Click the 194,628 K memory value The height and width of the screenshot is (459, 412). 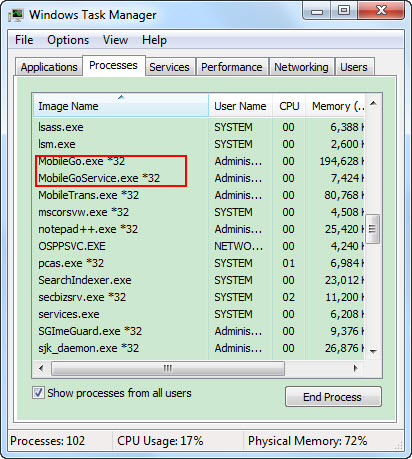tap(342, 161)
